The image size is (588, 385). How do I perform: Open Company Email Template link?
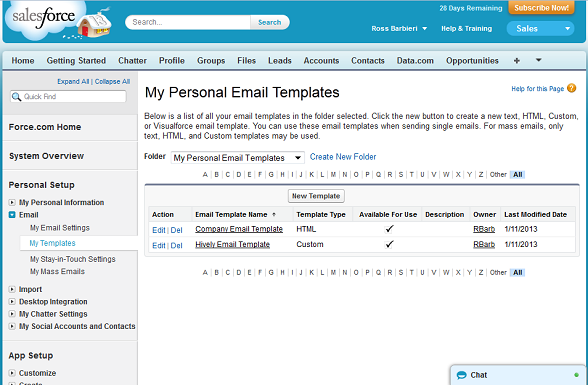coord(239,229)
